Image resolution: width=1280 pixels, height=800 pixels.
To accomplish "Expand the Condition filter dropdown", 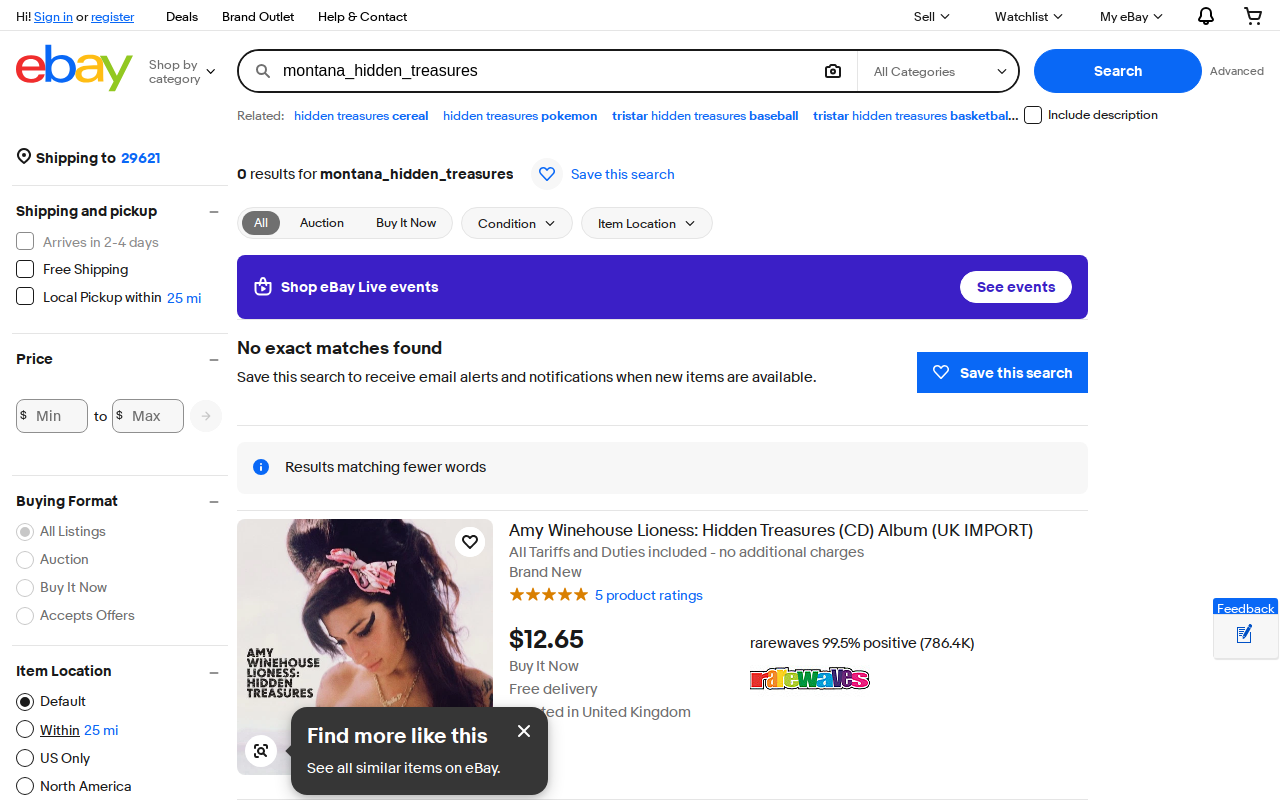I will [x=517, y=223].
